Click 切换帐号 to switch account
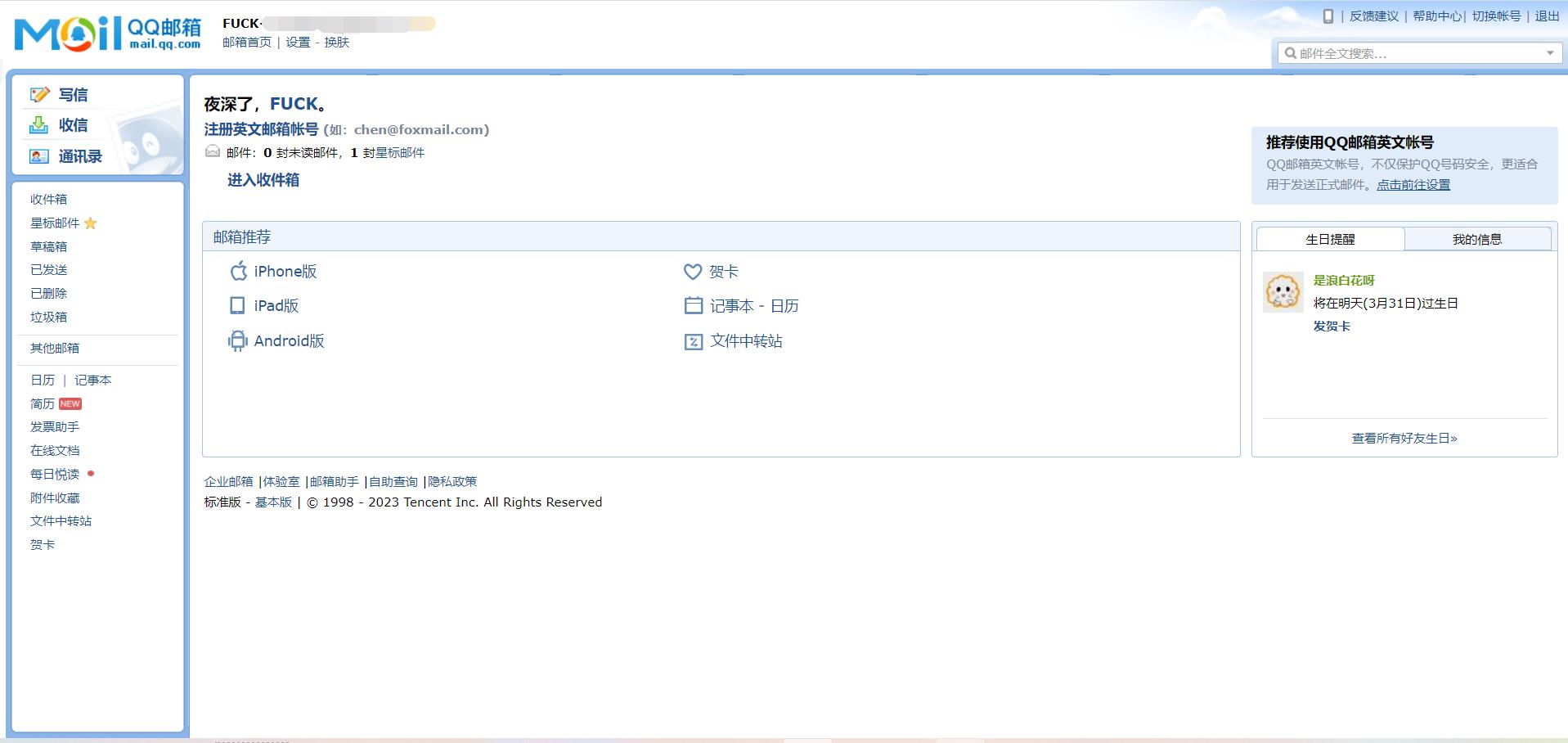The height and width of the screenshot is (743, 1568). point(1497,16)
